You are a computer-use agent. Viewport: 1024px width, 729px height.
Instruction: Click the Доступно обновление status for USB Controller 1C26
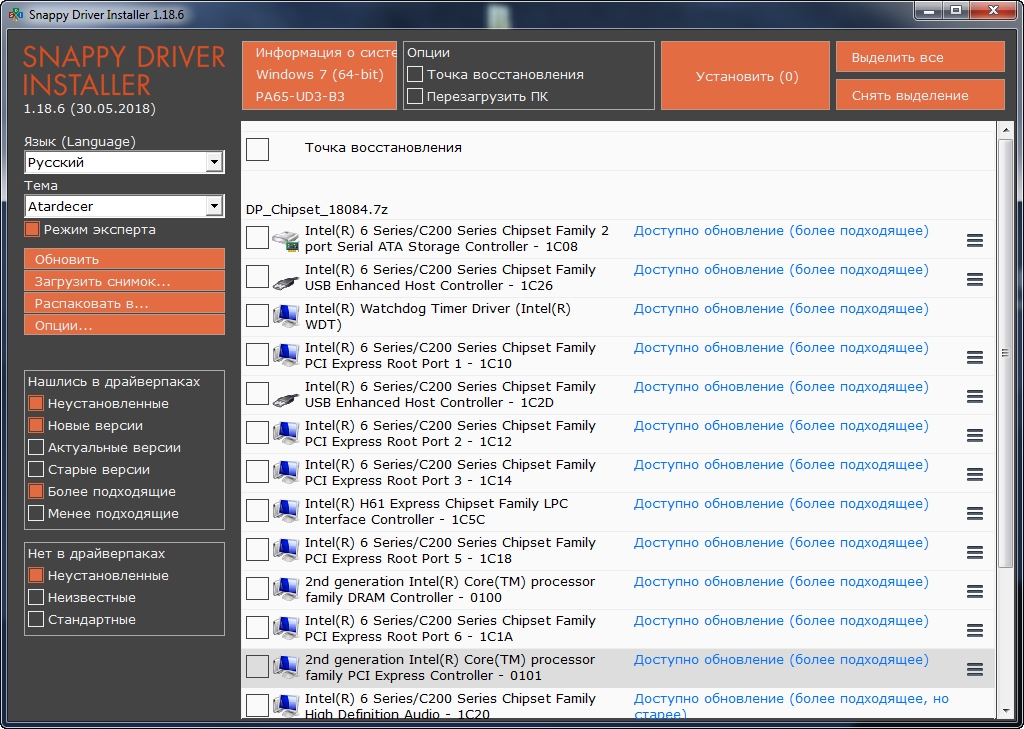tap(781, 270)
